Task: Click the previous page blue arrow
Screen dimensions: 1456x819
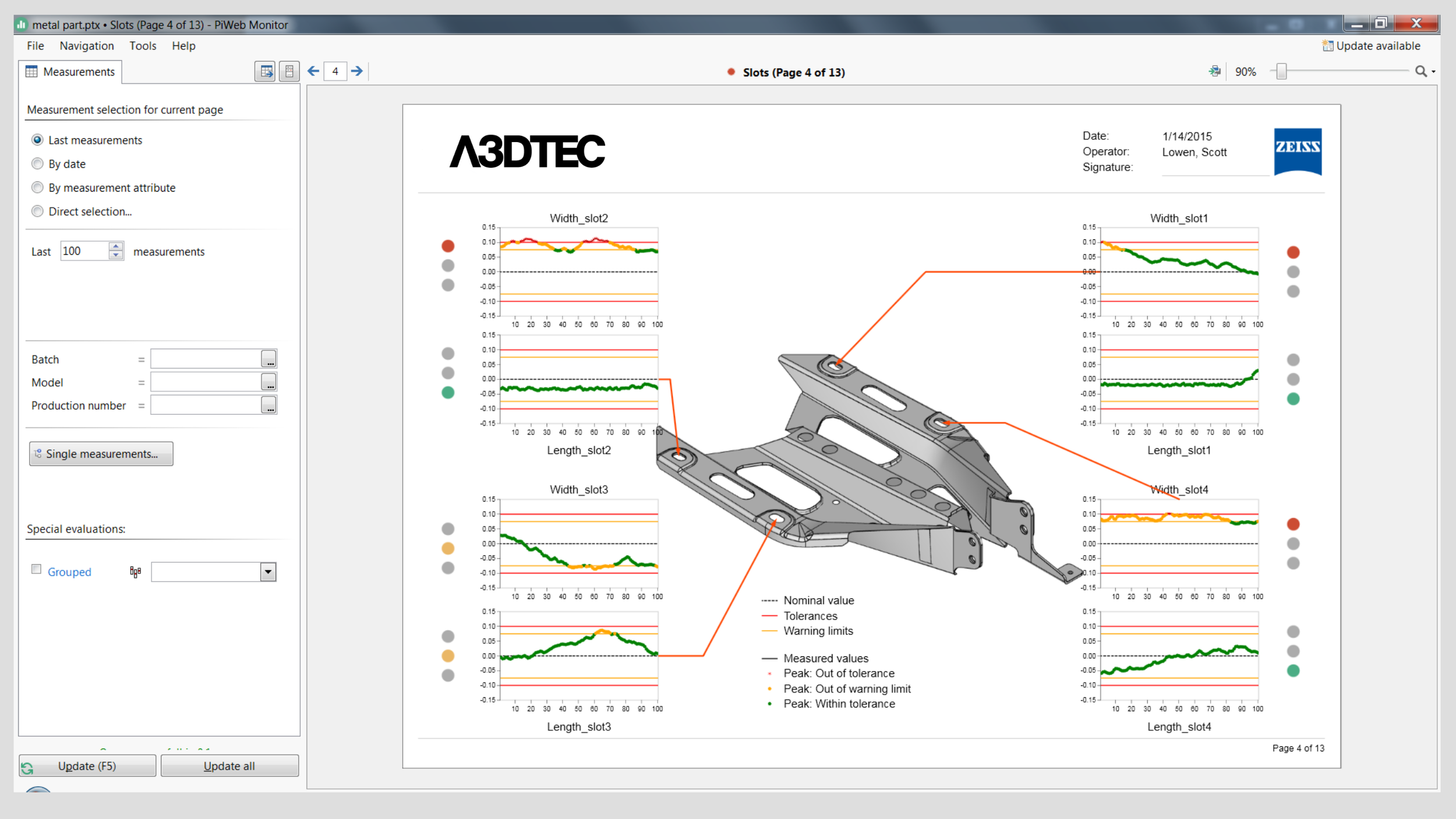Action: [x=313, y=71]
